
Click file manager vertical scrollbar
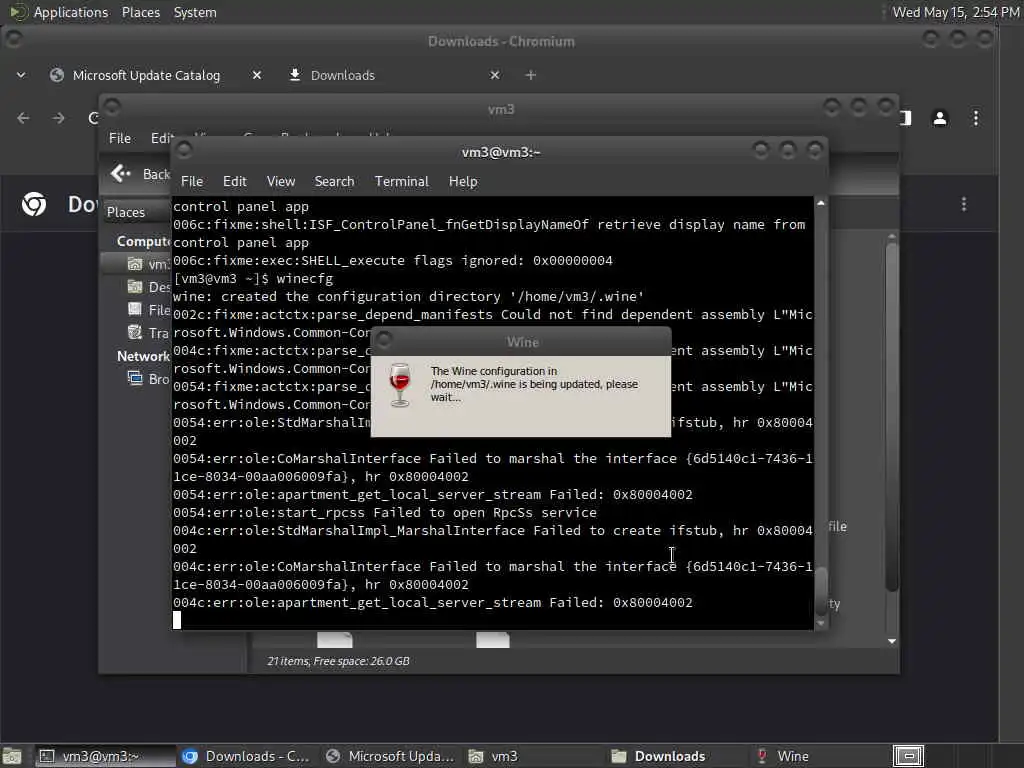point(891,417)
